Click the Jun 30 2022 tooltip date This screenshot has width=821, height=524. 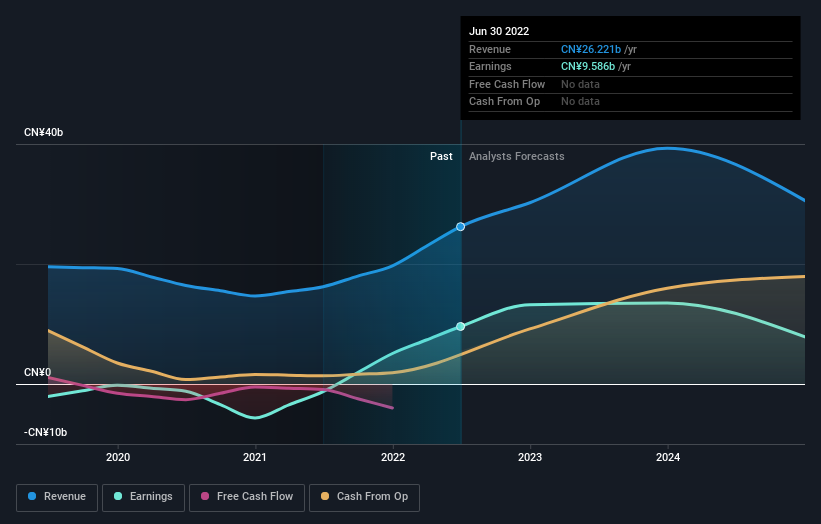499,31
